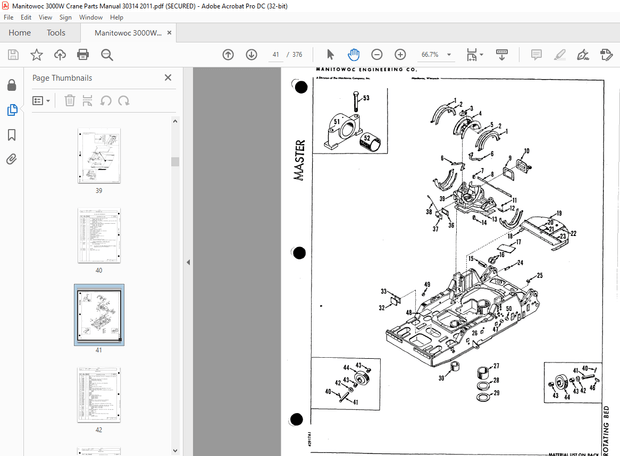
Task: Select page 39 thumbnail
Action: click(99, 156)
